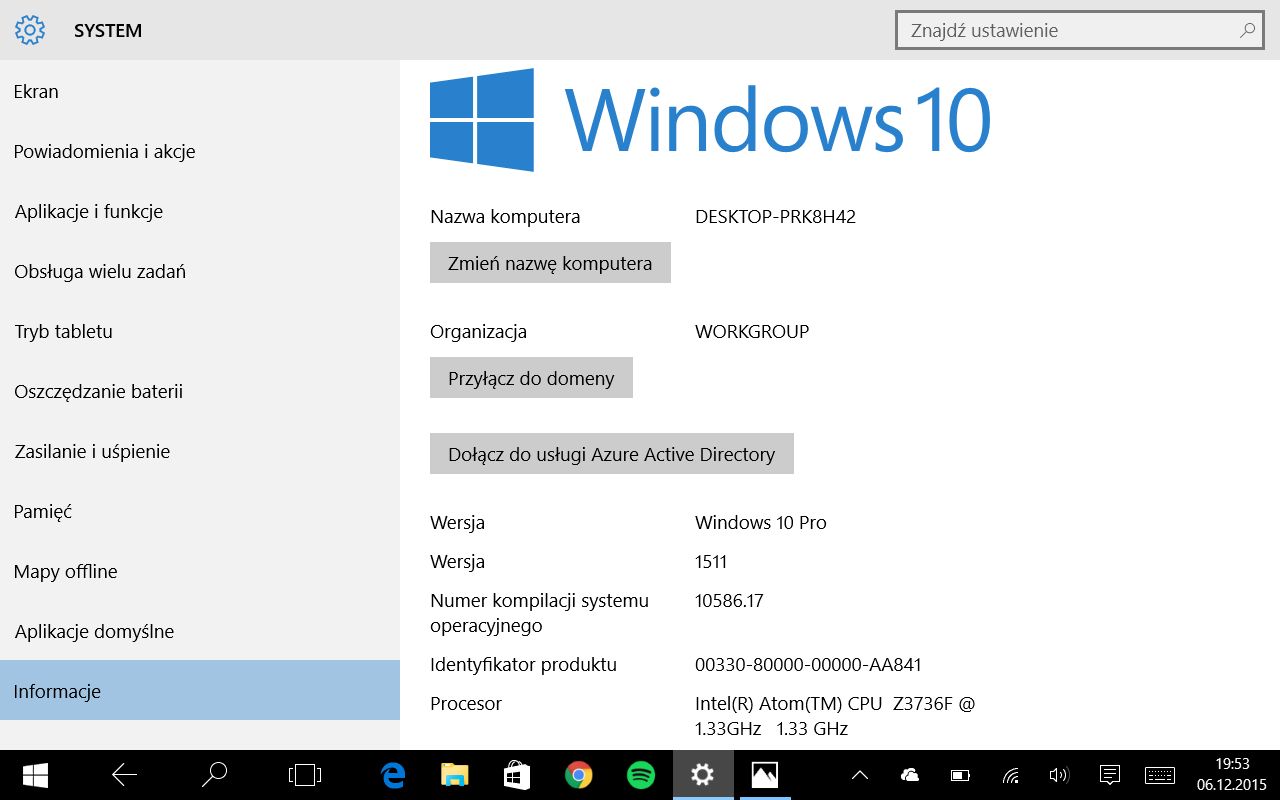Click Identyfikator produktu label

(x=523, y=664)
